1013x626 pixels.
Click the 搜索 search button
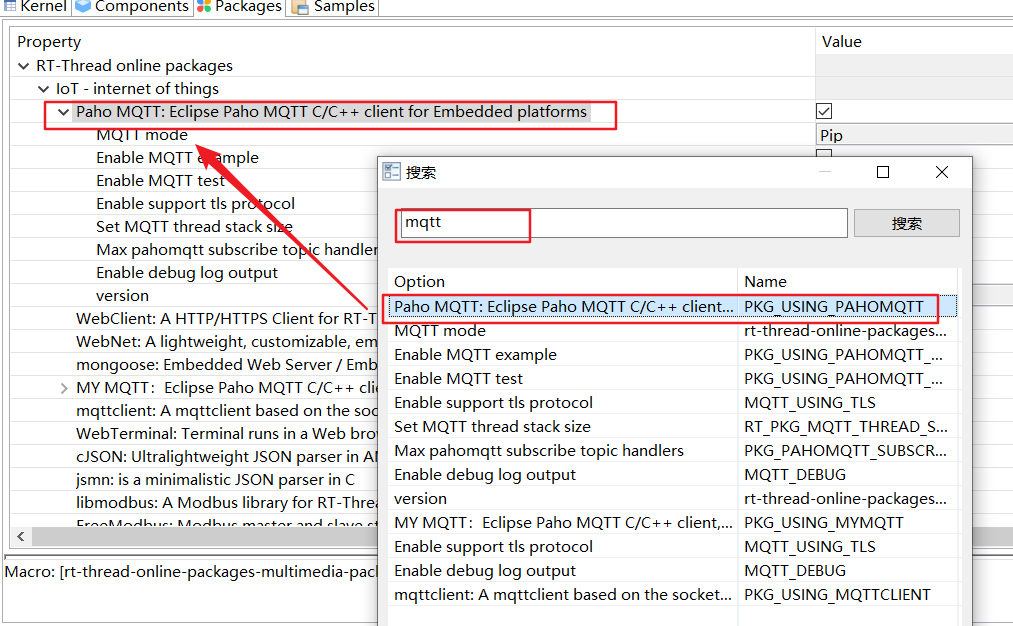pyautogui.click(x=906, y=224)
